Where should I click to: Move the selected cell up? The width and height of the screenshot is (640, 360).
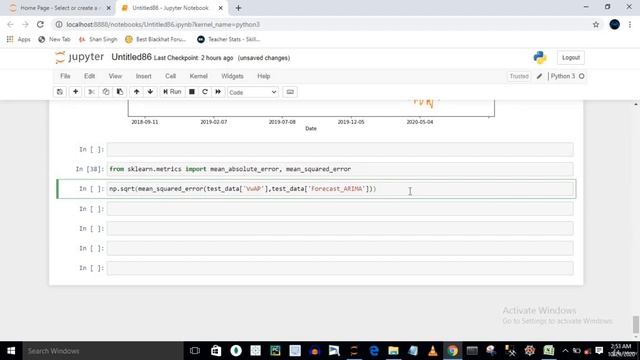tap(136, 92)
